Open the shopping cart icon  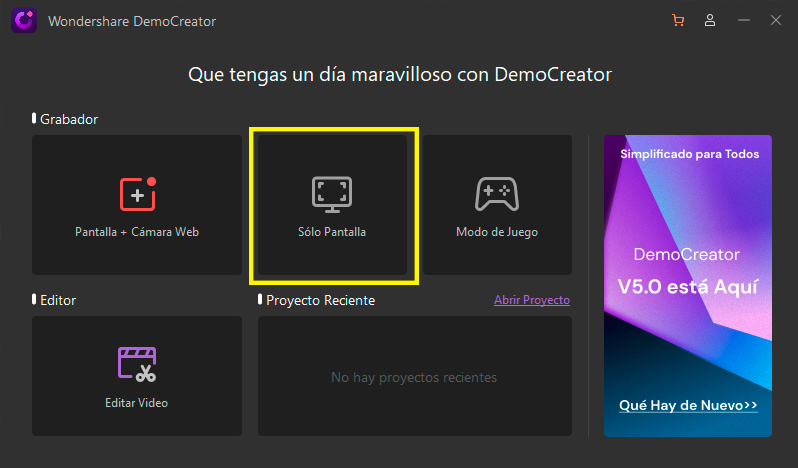coord(679,20)
